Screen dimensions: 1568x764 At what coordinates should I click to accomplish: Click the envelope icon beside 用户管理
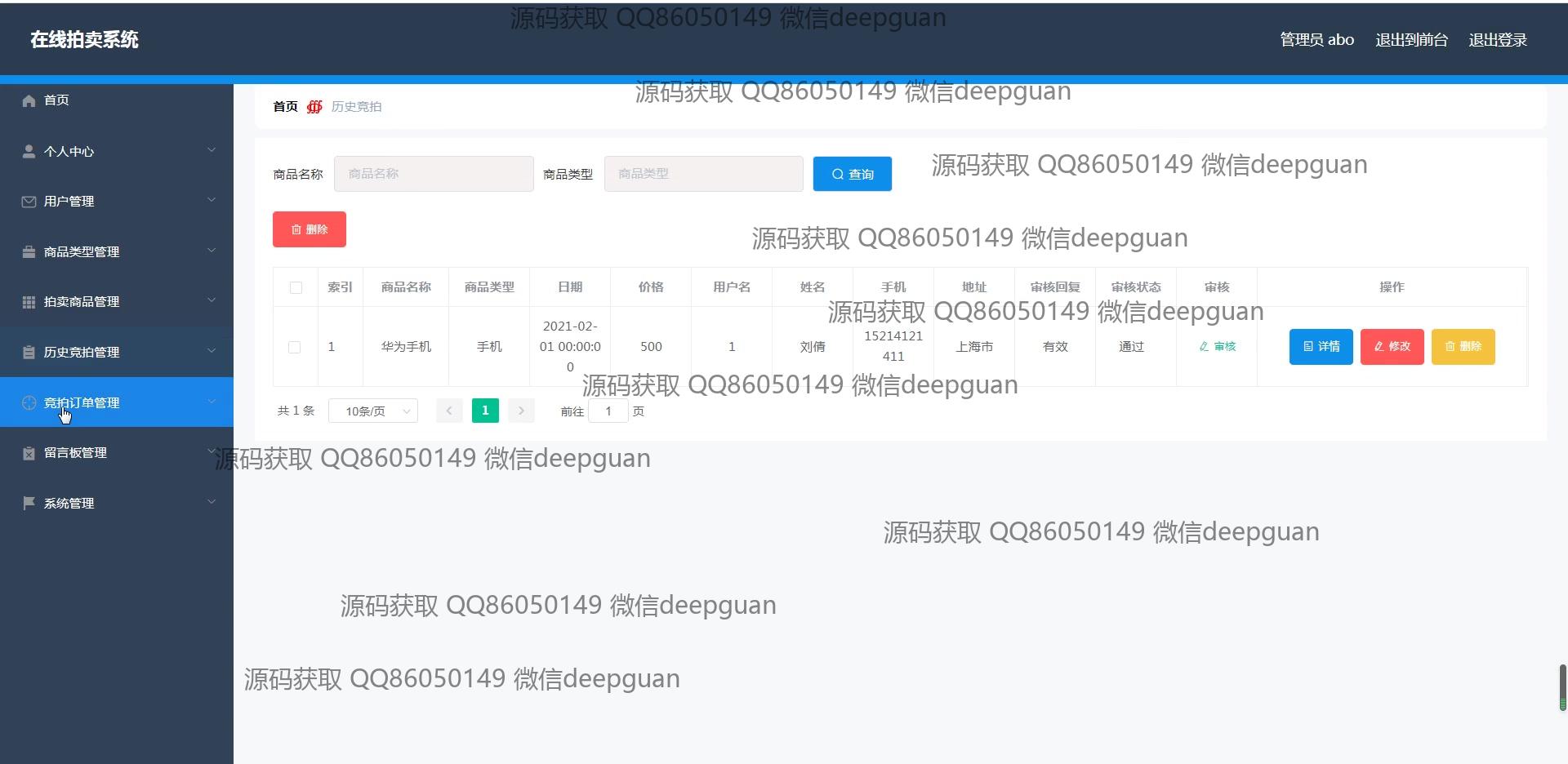tap(29, 202)
